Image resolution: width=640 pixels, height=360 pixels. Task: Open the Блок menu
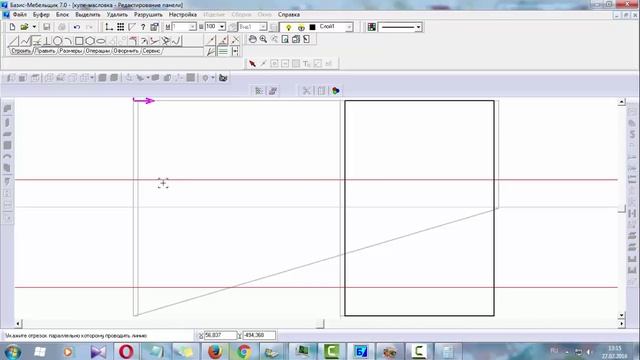pos(62,15)
